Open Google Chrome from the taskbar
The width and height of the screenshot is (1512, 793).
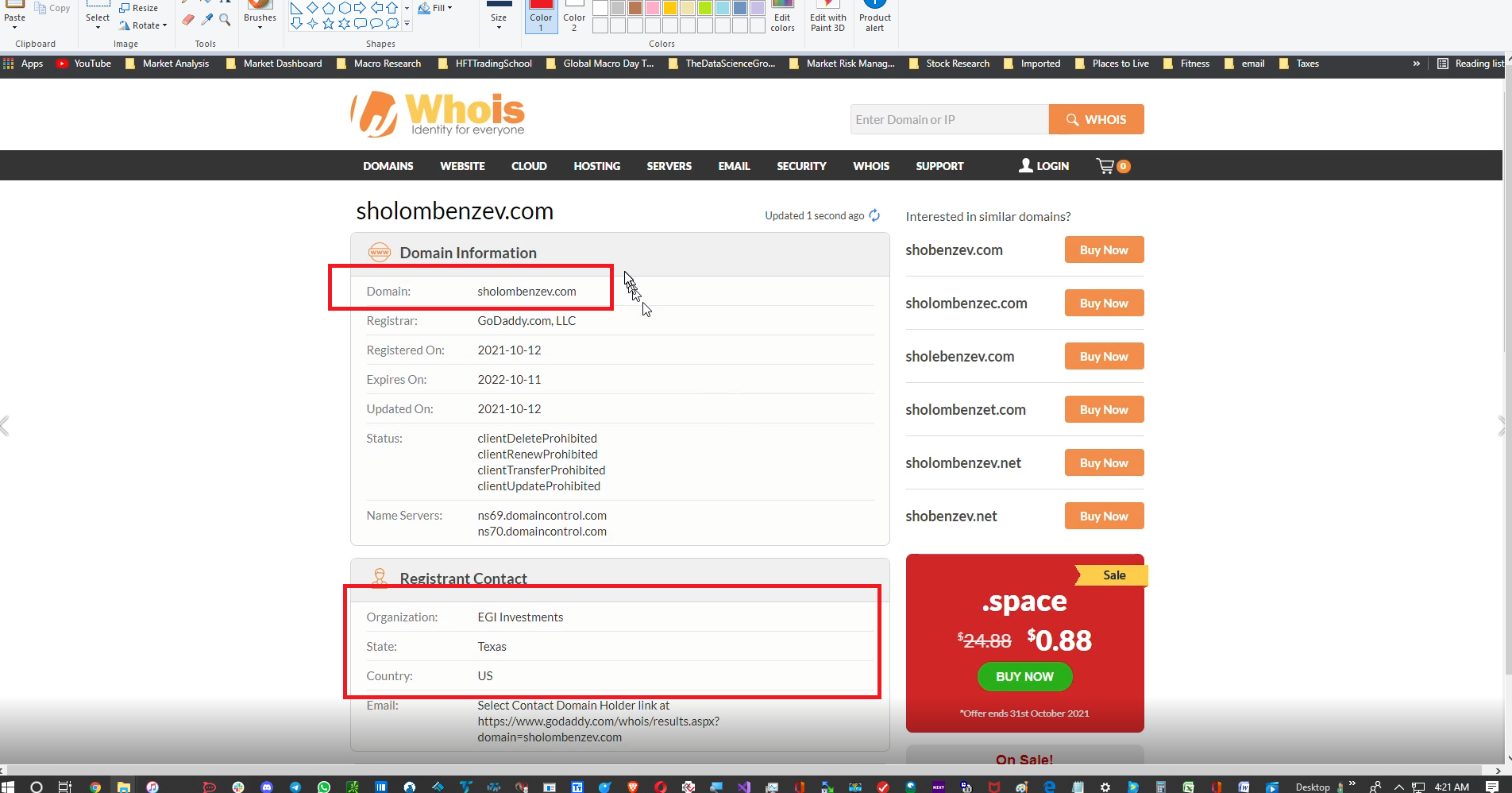pos(95,787)
